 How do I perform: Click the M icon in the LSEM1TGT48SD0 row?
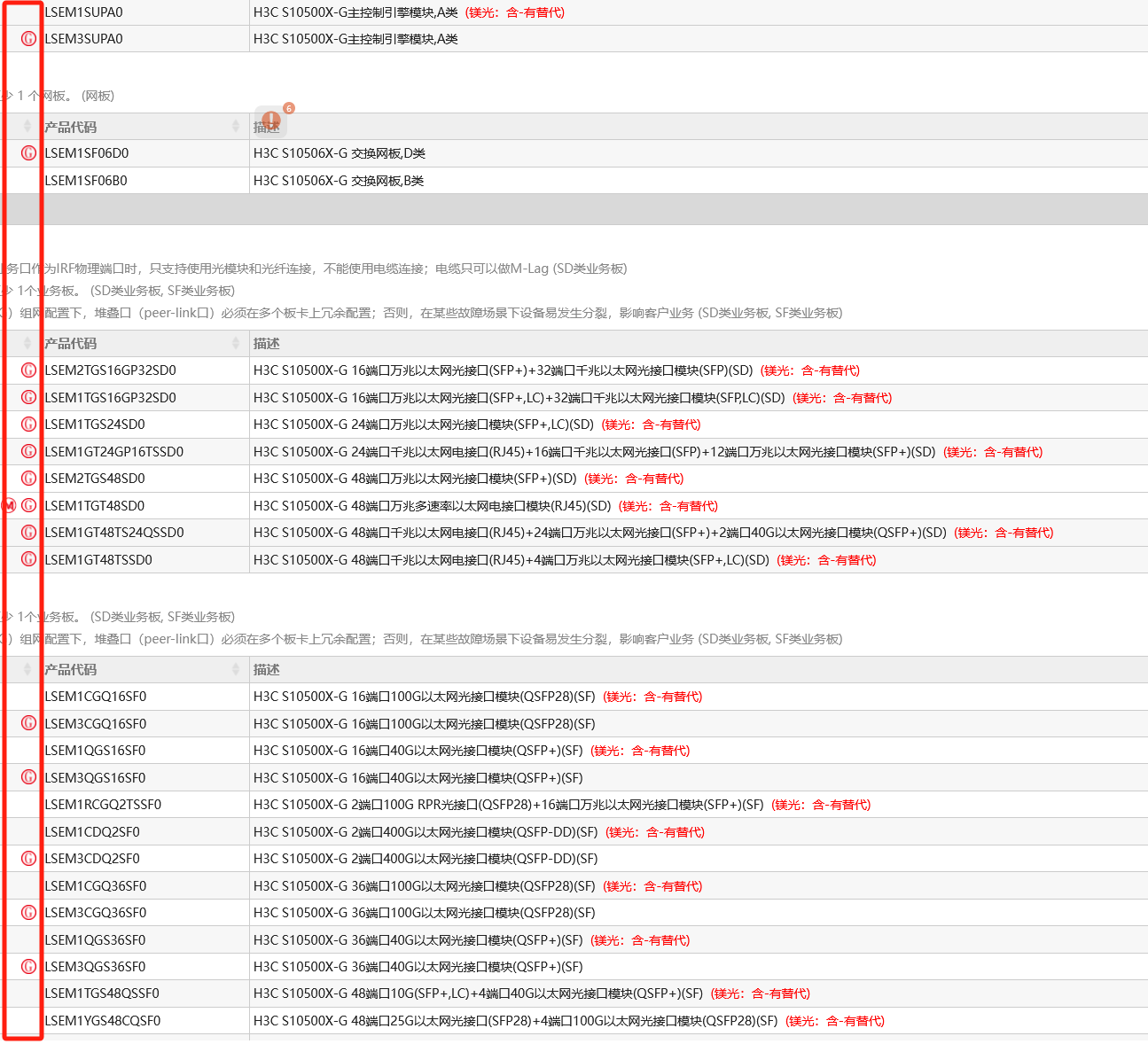(x=9, y=506)
